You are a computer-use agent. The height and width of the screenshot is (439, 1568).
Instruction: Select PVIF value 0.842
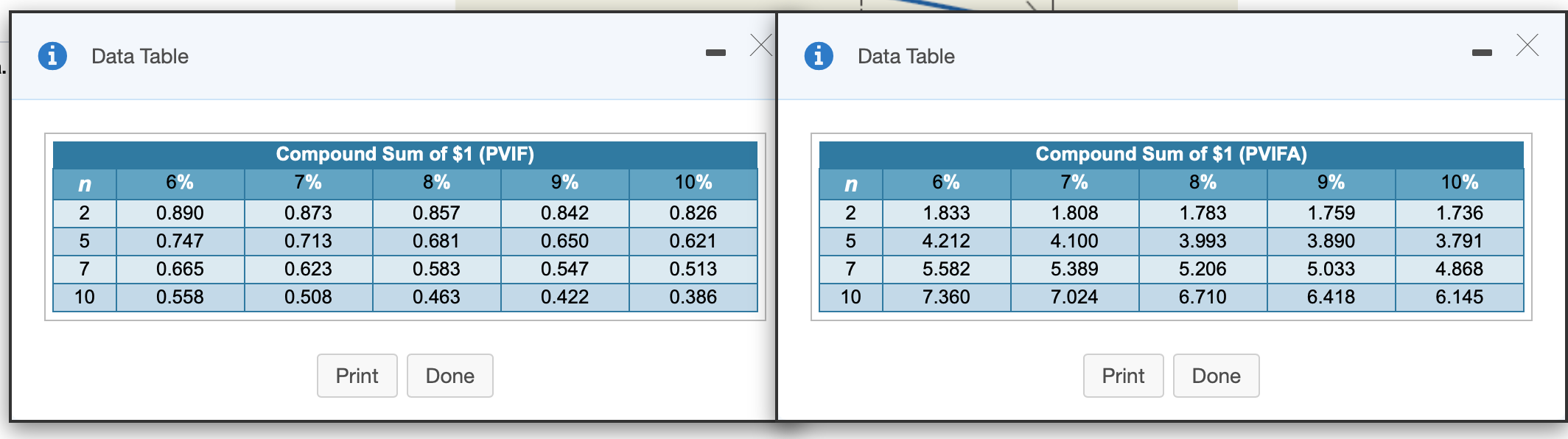coord(564,213)
